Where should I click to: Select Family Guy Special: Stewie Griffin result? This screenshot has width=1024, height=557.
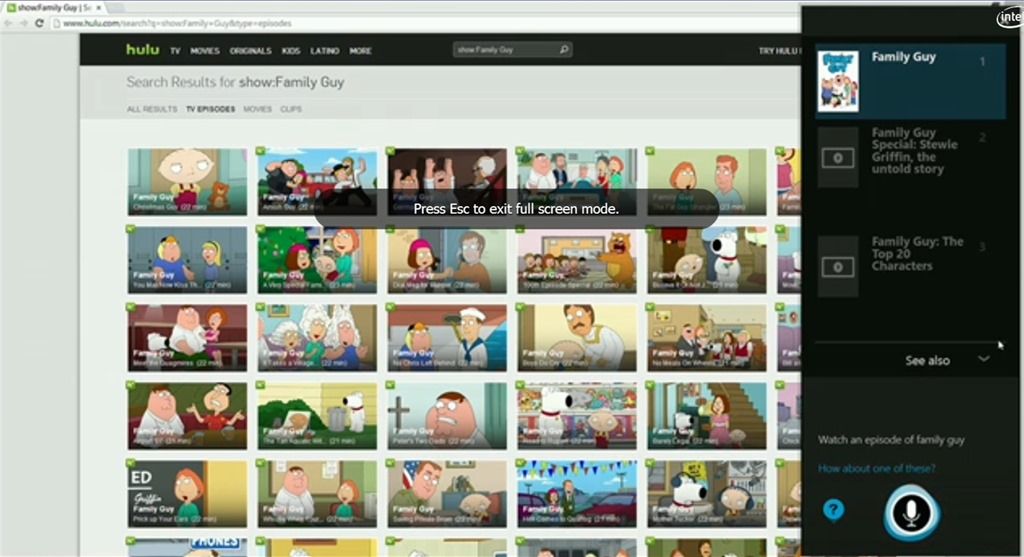(910, 157)
